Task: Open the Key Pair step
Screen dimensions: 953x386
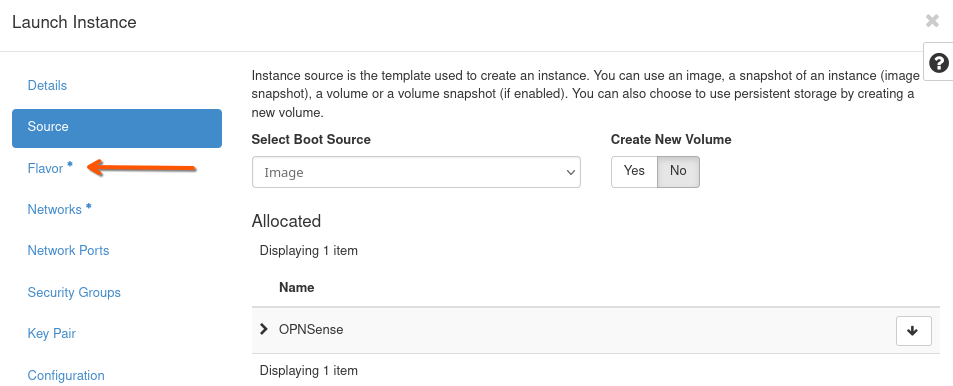Action: tap(52, 334)
